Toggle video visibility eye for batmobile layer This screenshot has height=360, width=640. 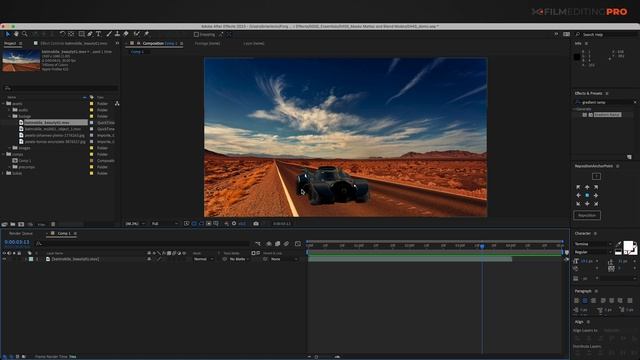[4, 259]
